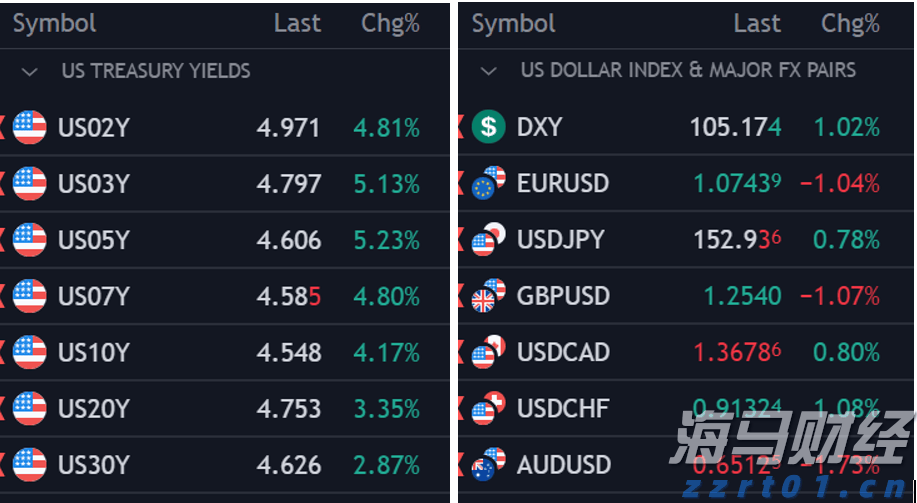Click the US30Y flag icon
The width and height of the screenshot is (917, 503).
[x=30, y=465]
